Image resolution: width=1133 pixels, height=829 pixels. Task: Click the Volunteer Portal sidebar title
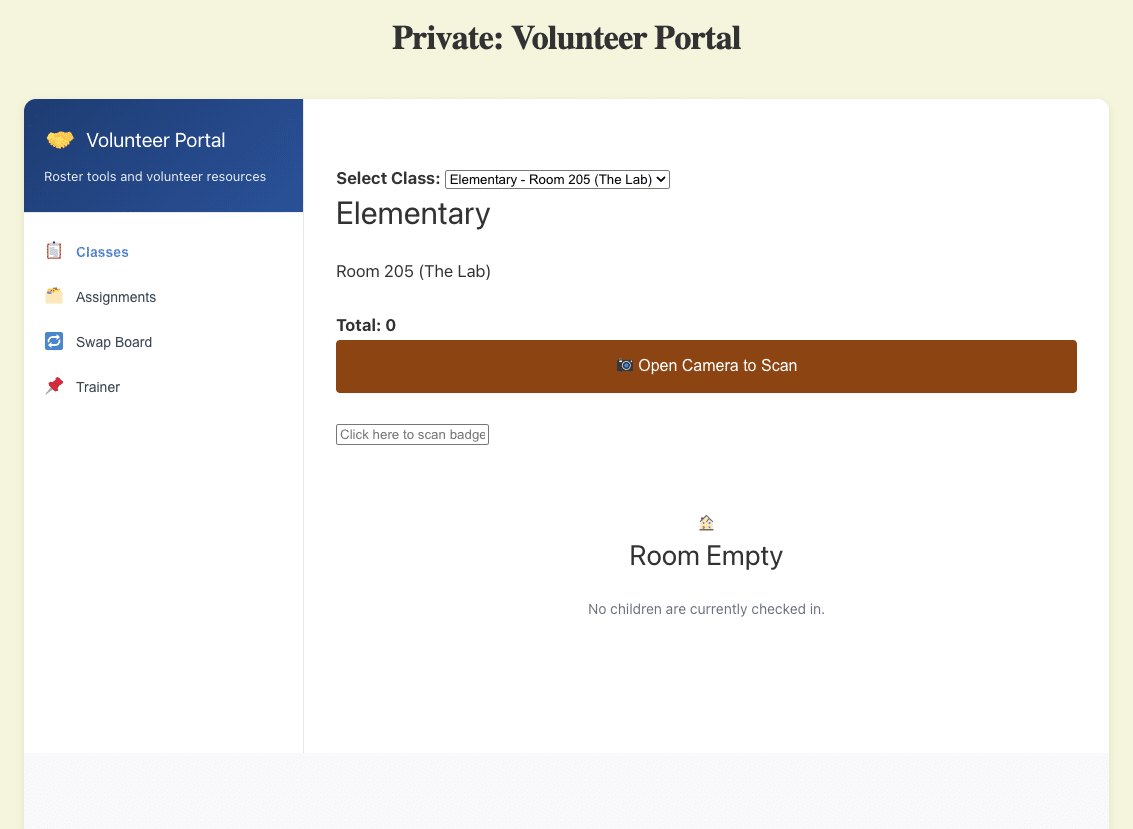156,140
